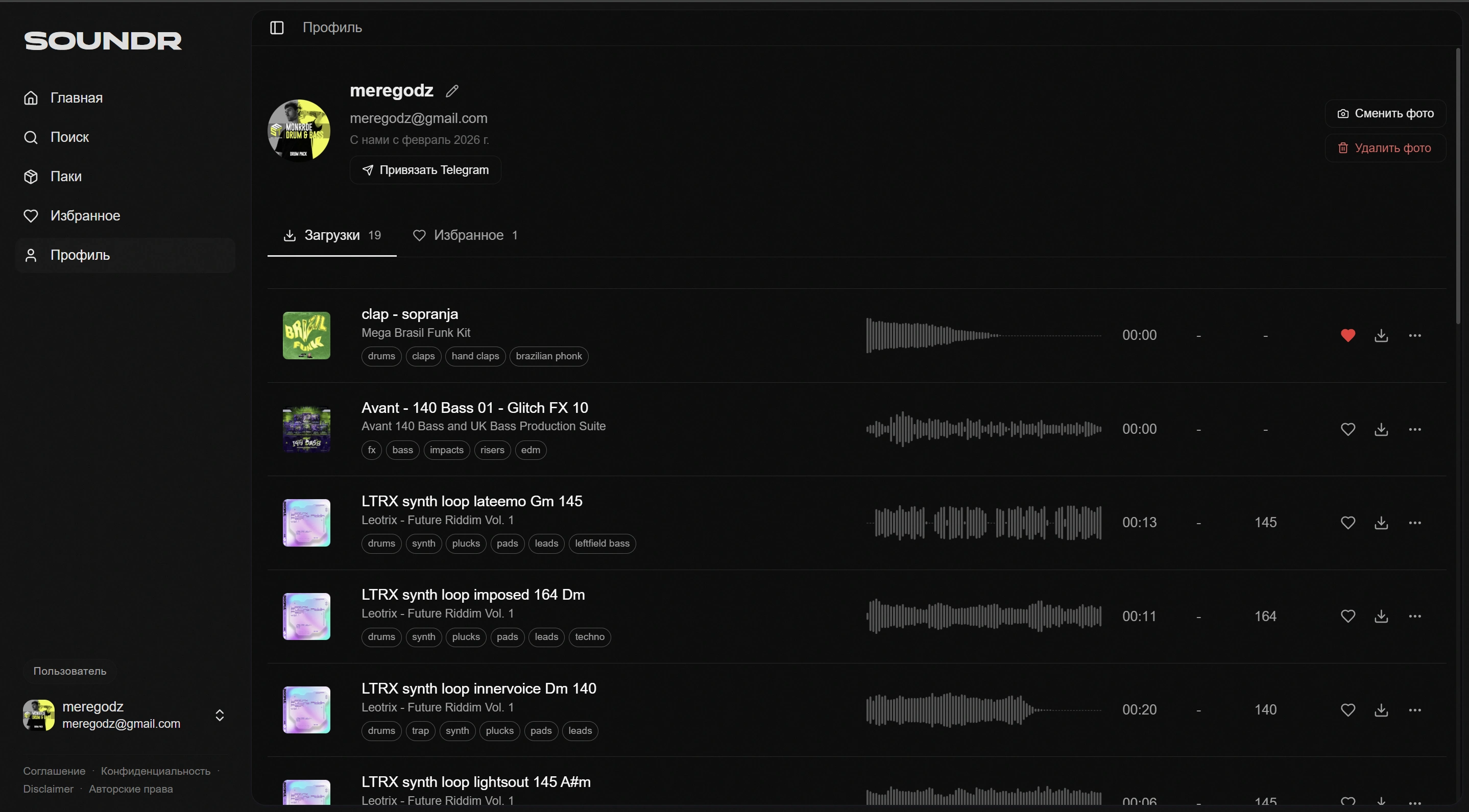Toggle the sidebar panel icon

(277, 28)
